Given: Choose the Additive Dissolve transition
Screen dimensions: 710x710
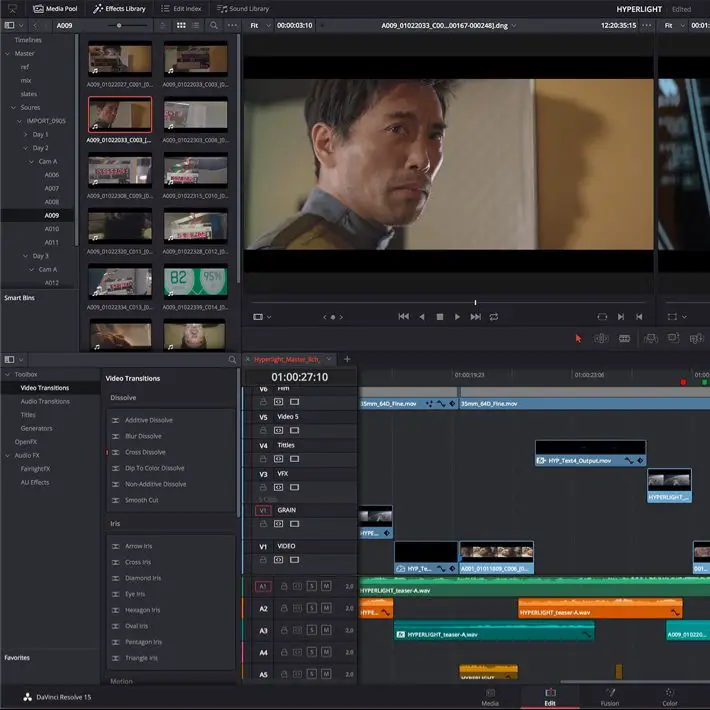Looking at the screenshot, I should pos(149,420).
